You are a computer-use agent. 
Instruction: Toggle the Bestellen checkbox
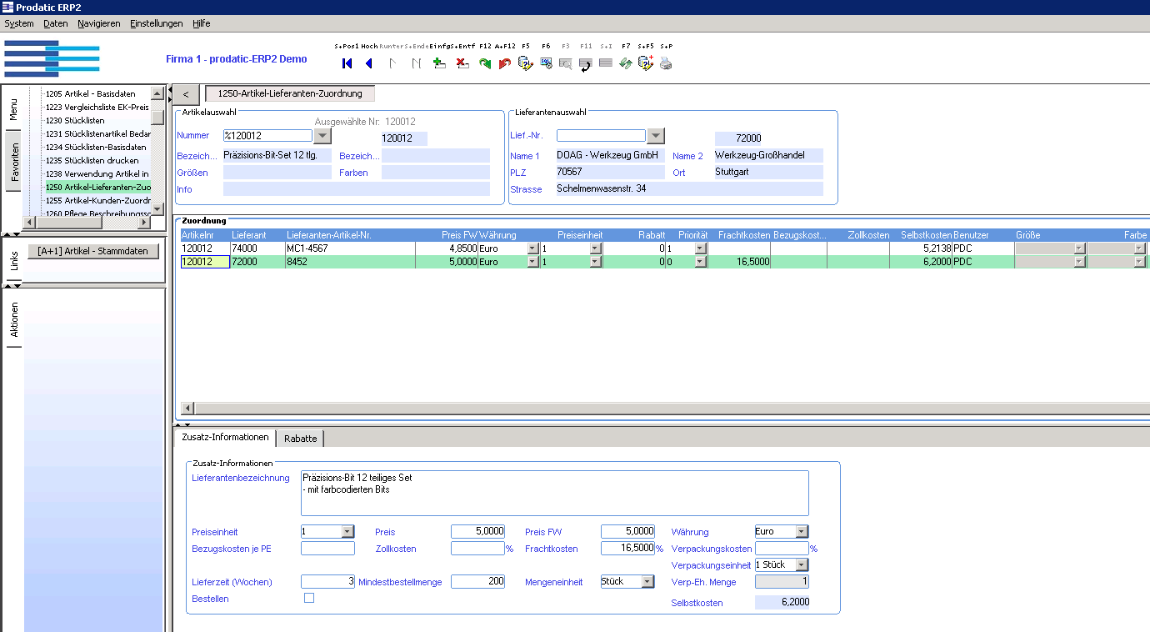(309, 598)
